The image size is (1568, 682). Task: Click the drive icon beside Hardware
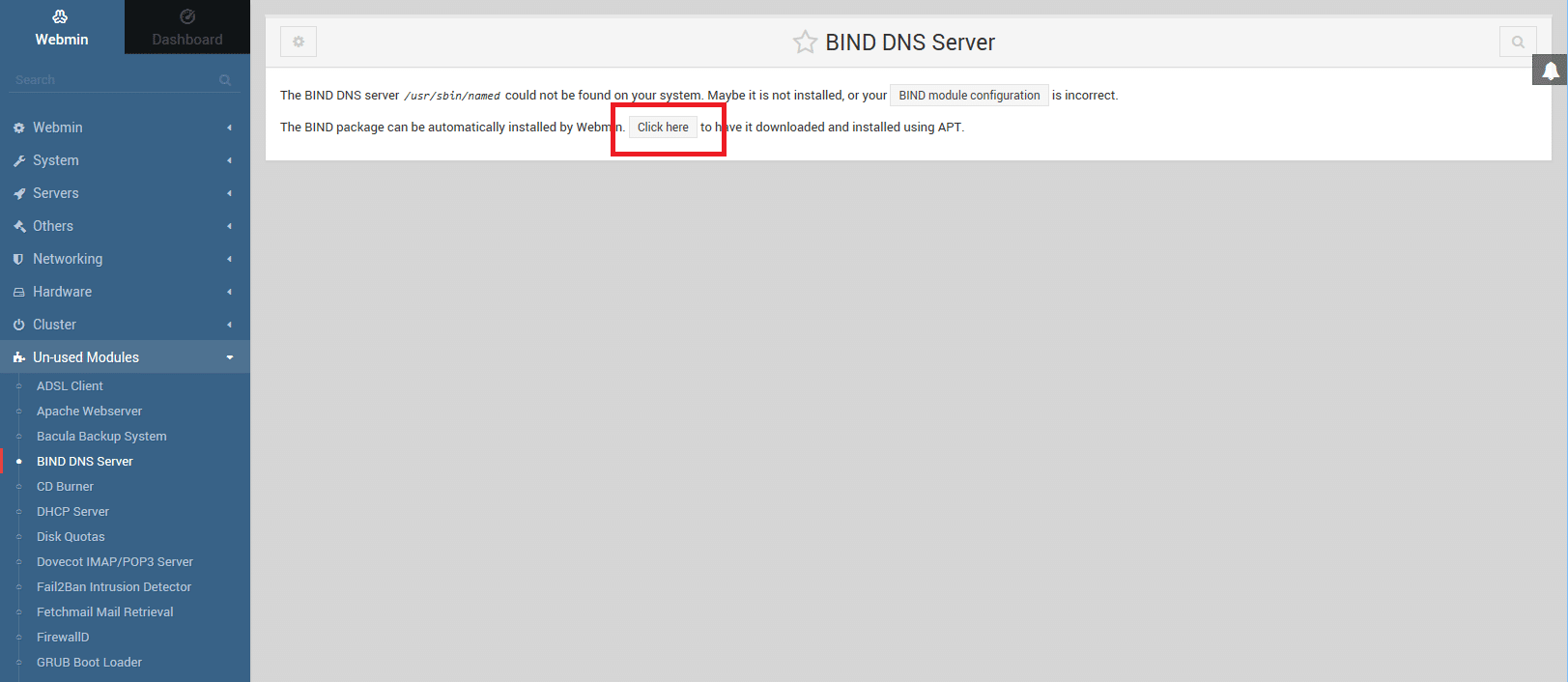(18, 292)
